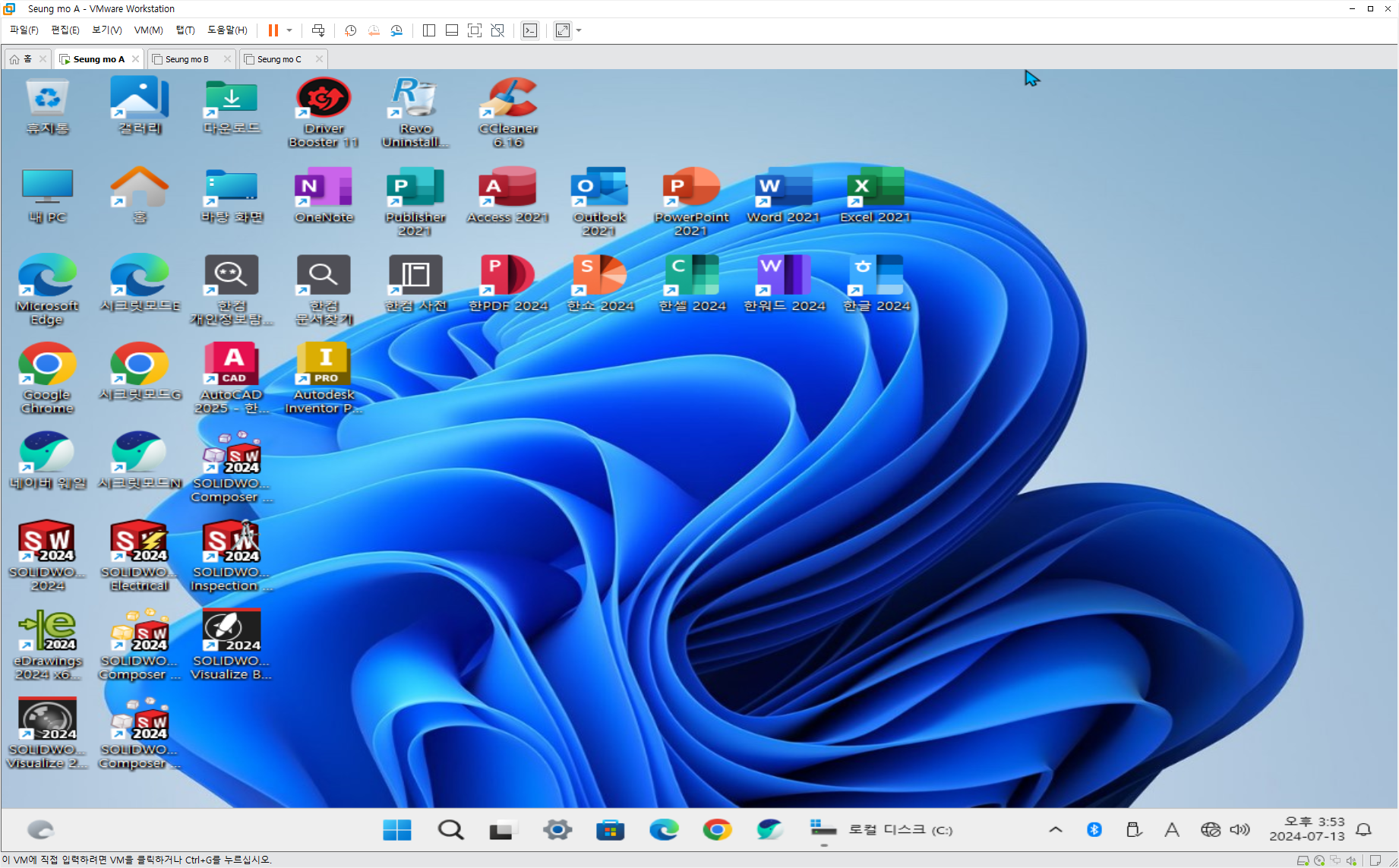Toggle unity mode icon in toolbar
Viewport: 1399px width, 868px height.
[497, 30]
